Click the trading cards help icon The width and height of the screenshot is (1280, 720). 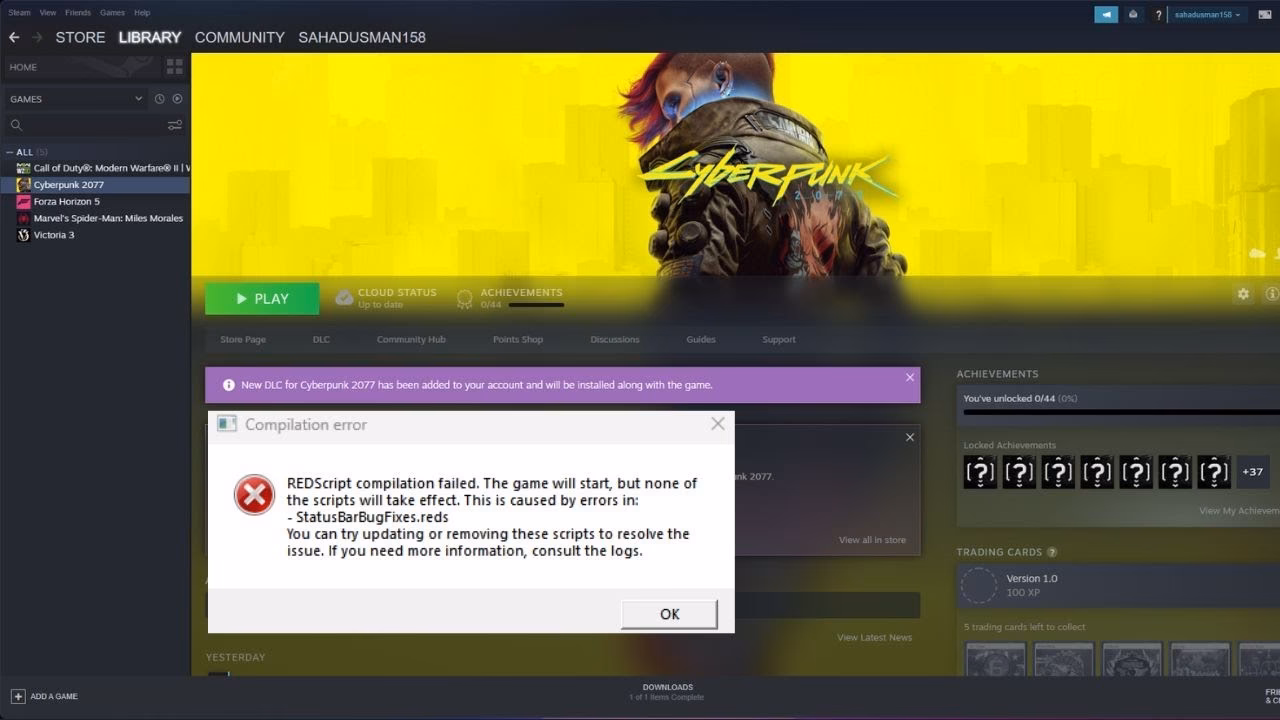coord(1052,552)
